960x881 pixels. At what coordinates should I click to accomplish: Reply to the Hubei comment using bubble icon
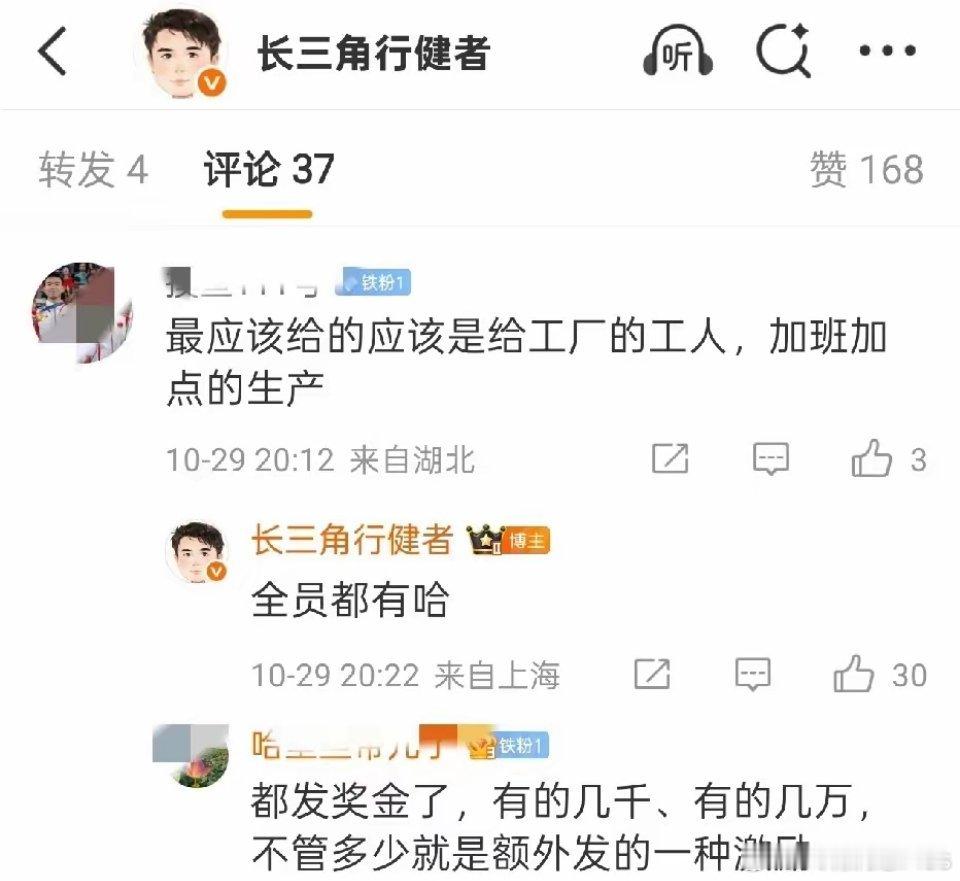[770, 459]
